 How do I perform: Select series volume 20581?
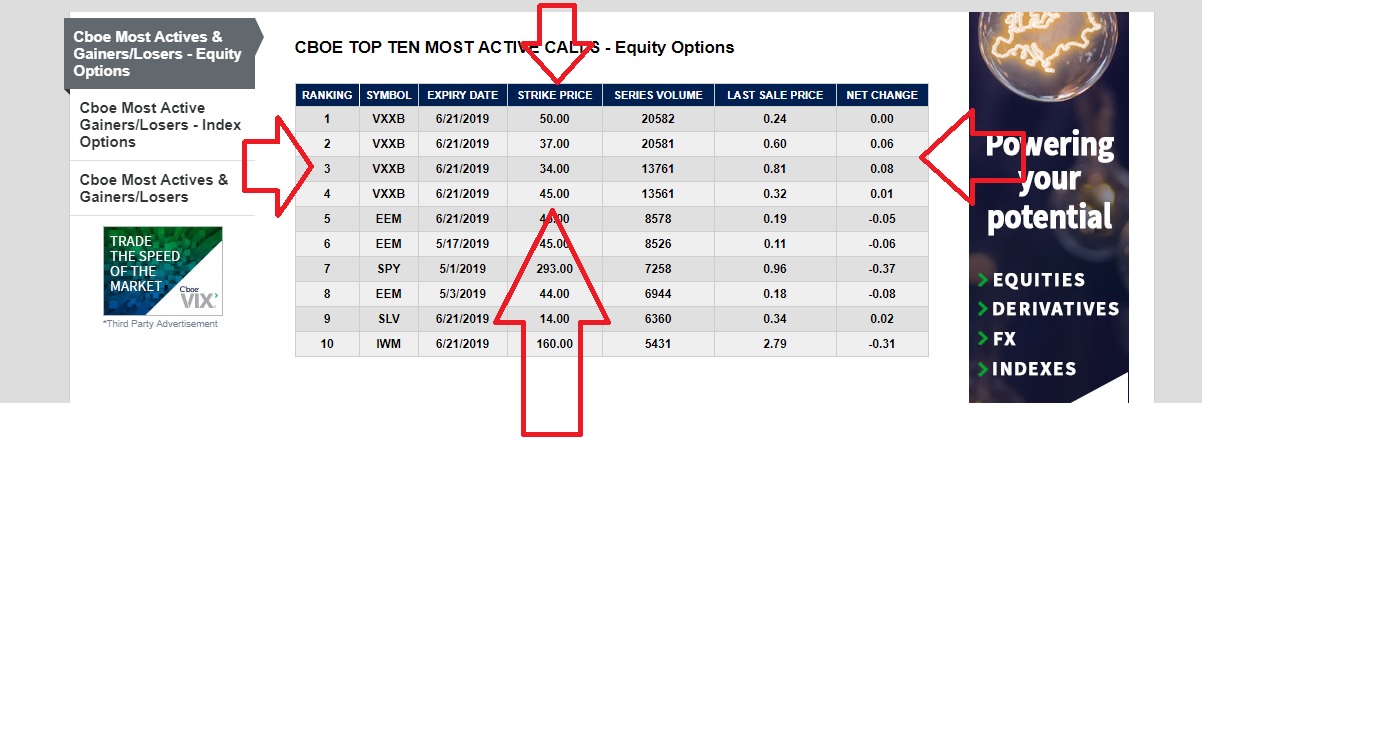pyautogui.click(x=658, y=144)
